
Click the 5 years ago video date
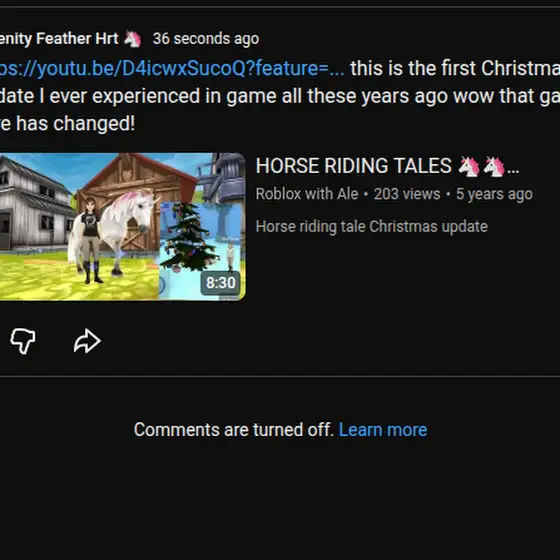point(494,194)
